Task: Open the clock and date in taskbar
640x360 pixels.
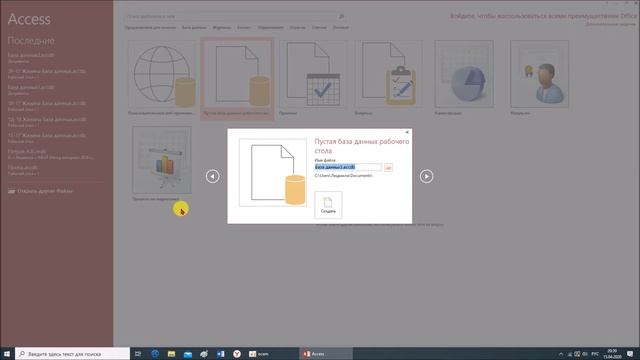Action: coord(612,353)
